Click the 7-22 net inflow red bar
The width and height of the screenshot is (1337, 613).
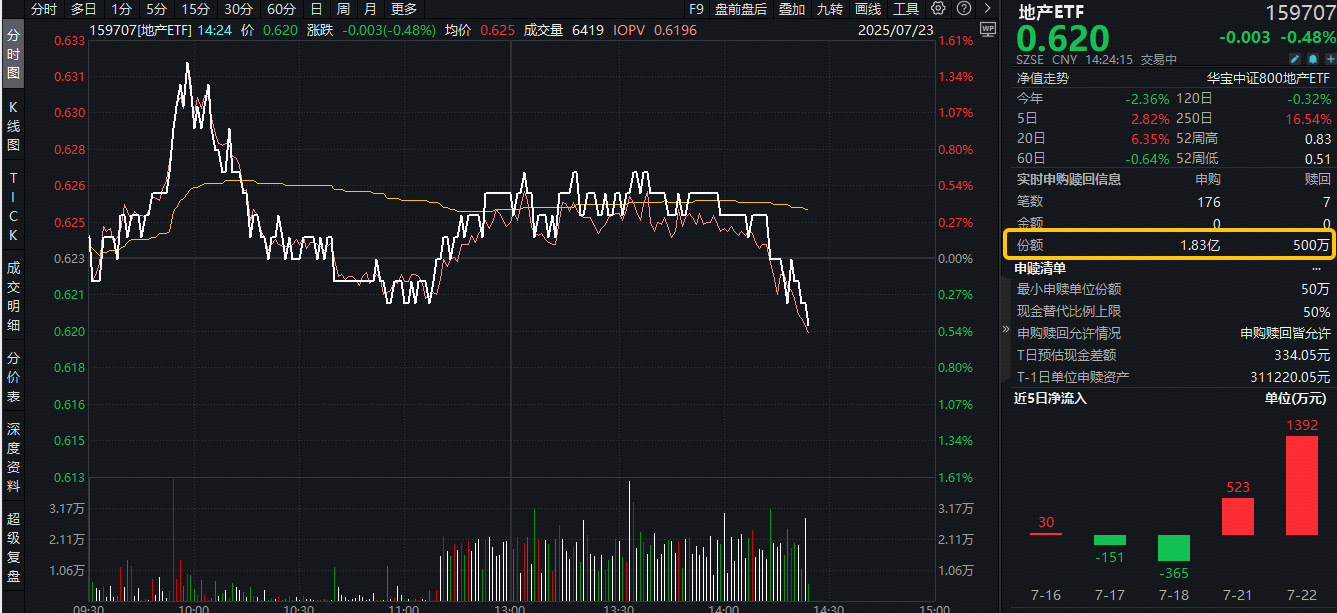1302,485
